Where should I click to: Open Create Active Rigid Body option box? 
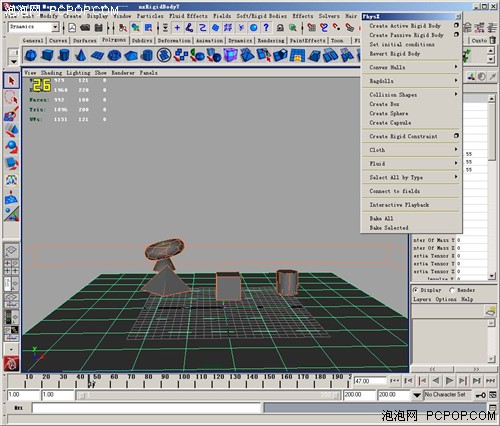(456, 25)
